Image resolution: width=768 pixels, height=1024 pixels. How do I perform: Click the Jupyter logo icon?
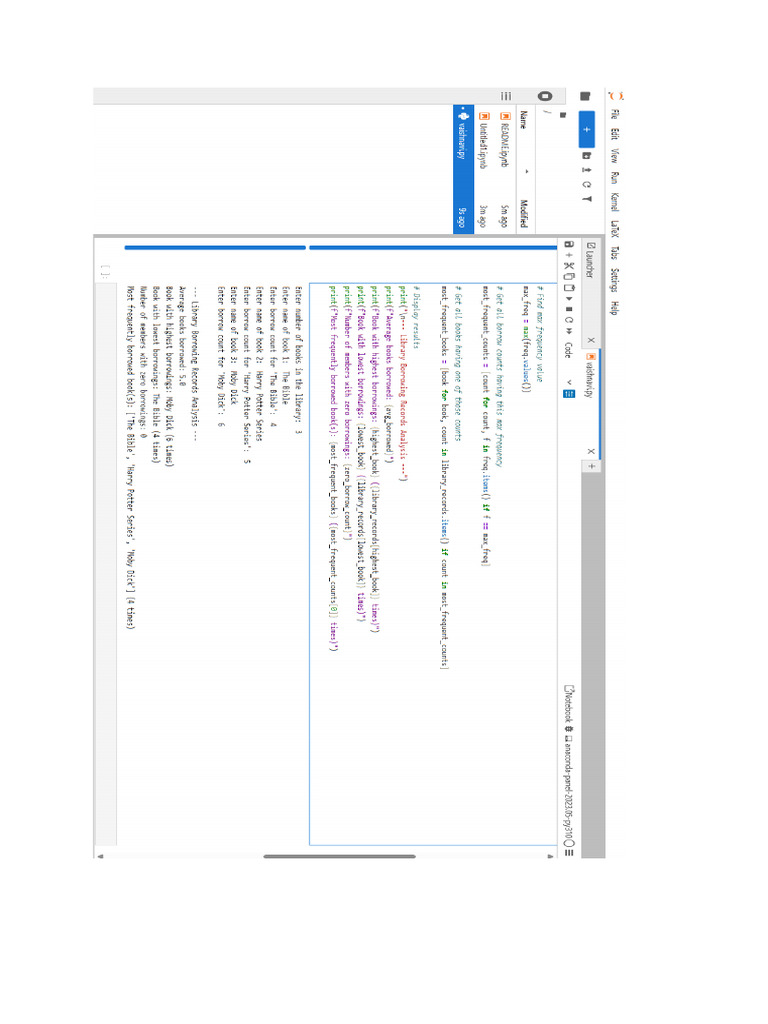tap(615, 96)
